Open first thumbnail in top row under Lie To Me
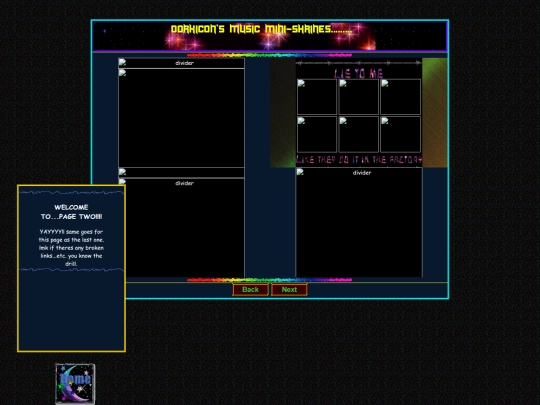Viewport: 540px width, 405px height. point(317,97)
